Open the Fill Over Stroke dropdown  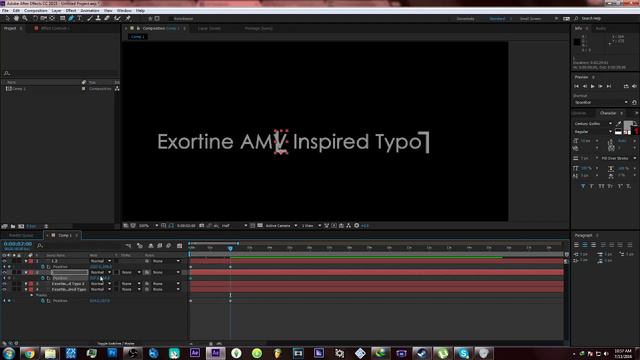[618, 158]
